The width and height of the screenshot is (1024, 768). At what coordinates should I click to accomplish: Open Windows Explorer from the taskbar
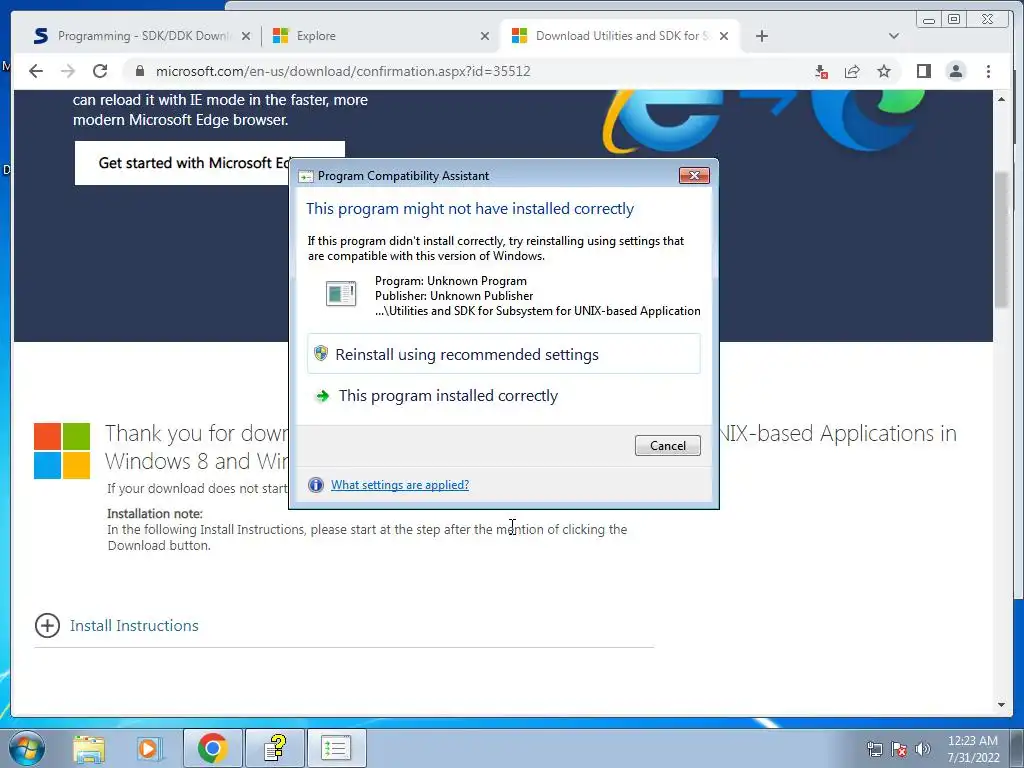point(89,748)
